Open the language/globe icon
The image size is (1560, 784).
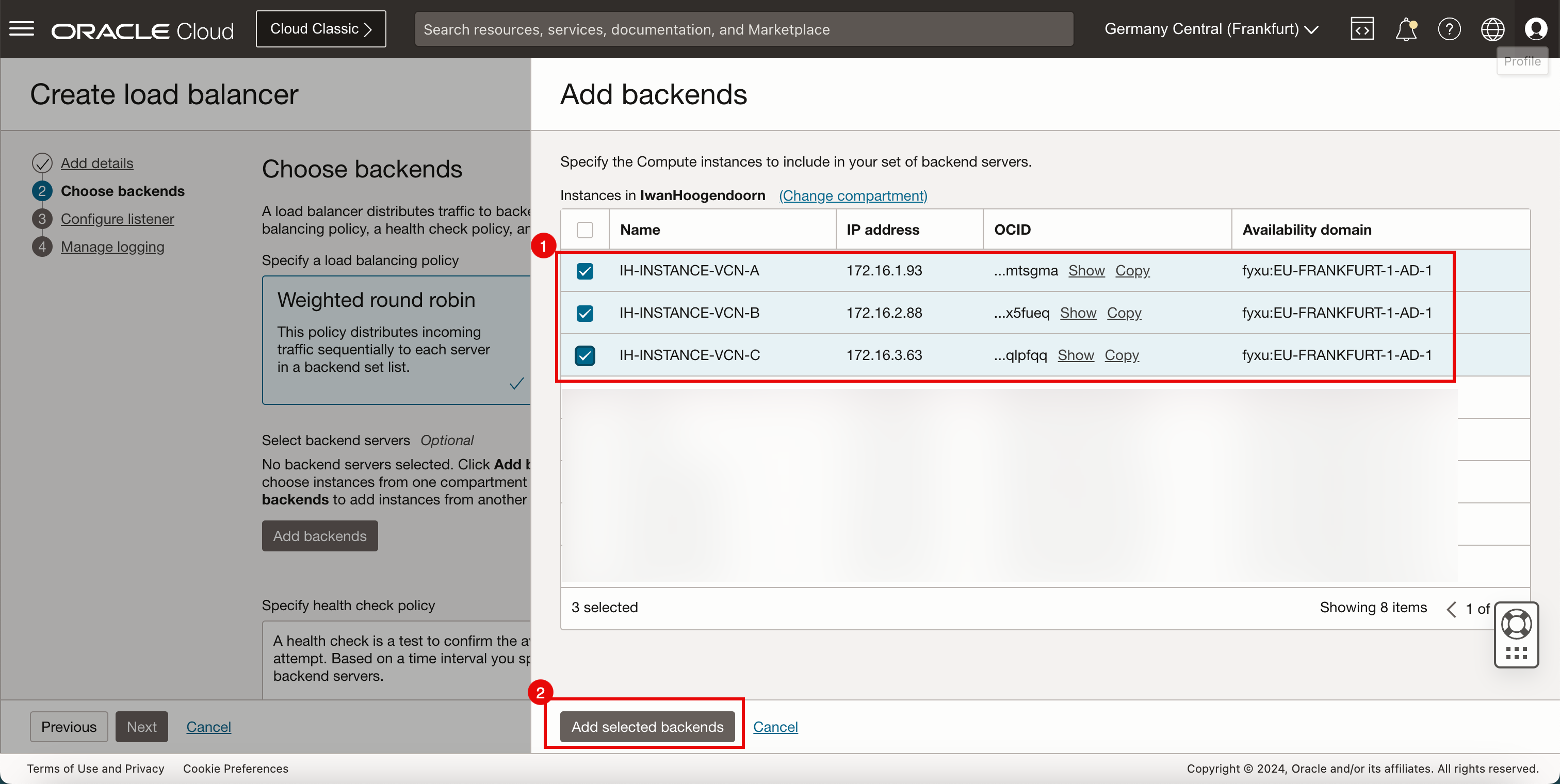[1492, 29]
